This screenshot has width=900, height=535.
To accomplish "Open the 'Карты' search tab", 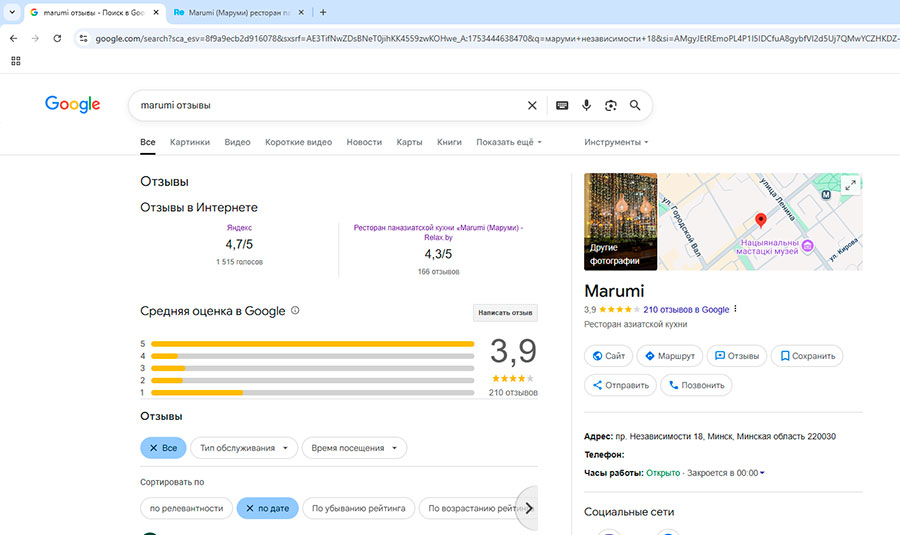I will pos(409,142).
